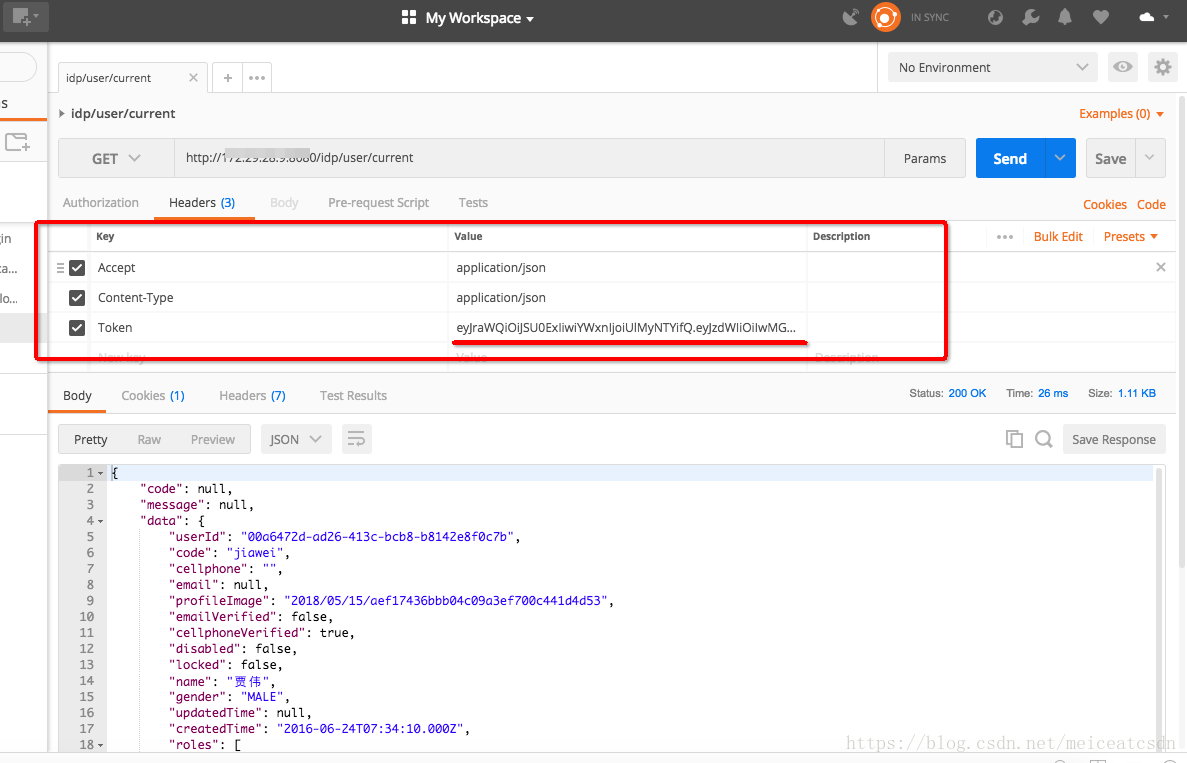
Task: Click the Content-Type key cell
Action: pyautogui.click(x=269, y=297)
